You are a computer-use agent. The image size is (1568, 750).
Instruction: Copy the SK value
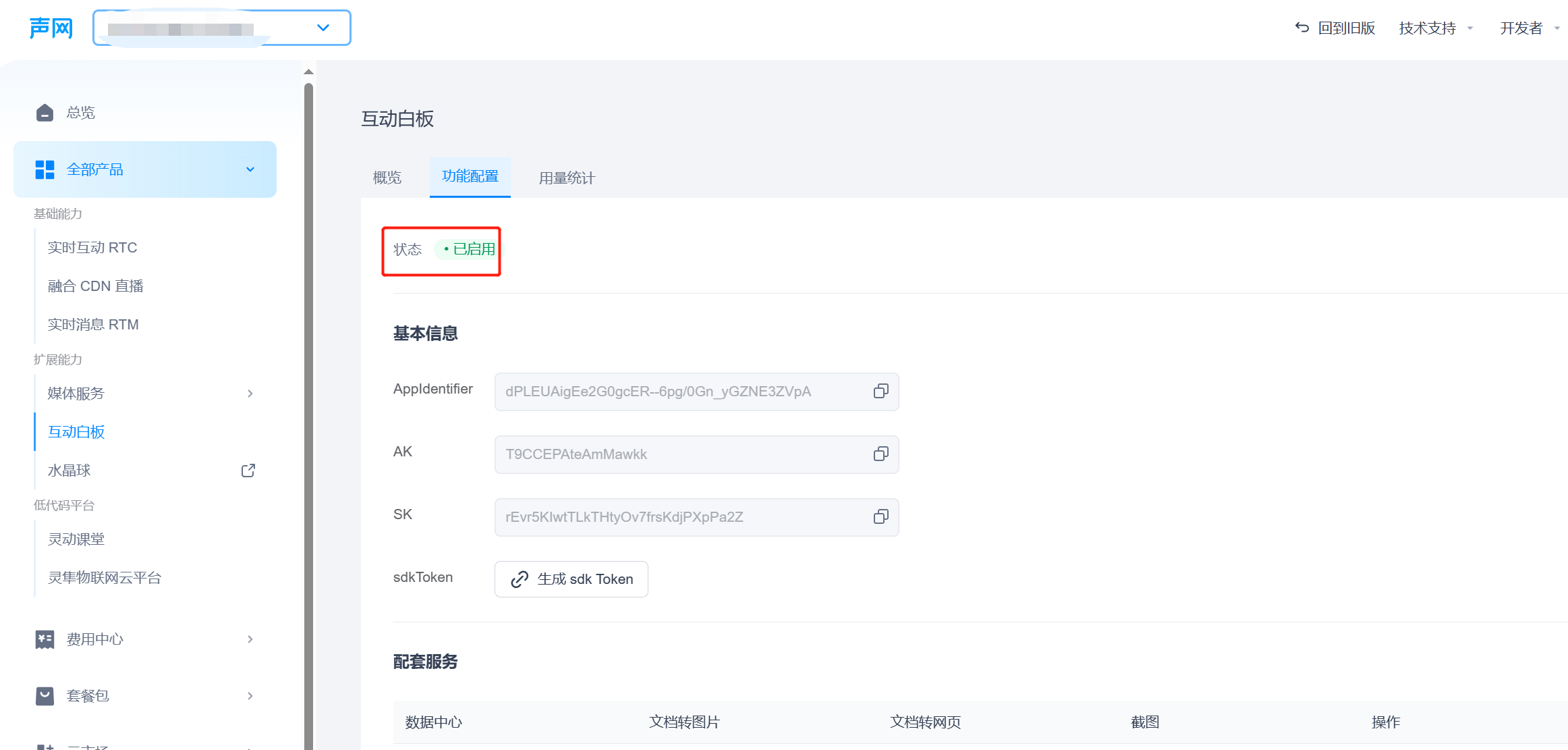click(x=880, y=517)
